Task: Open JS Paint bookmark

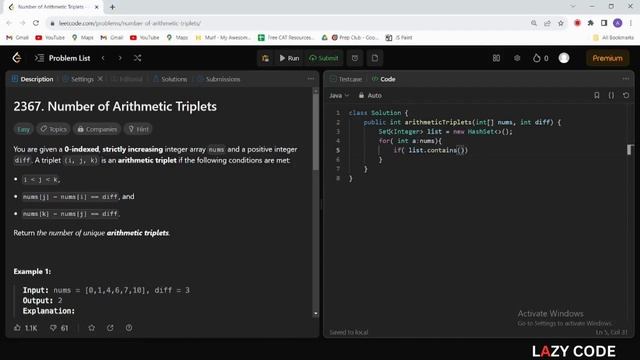Action: point(399,38)
